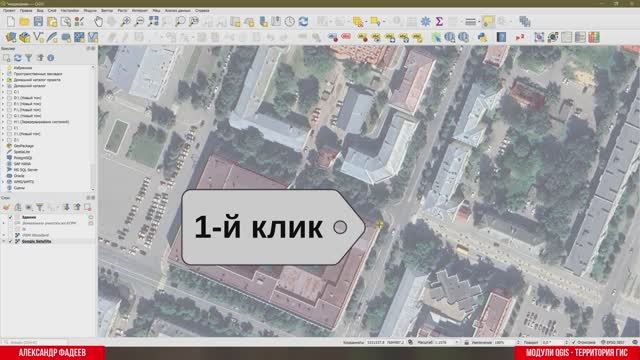Select the MS SQL Server entry in Browser
The width and height of the screenshot is (640, 360).
26,170
